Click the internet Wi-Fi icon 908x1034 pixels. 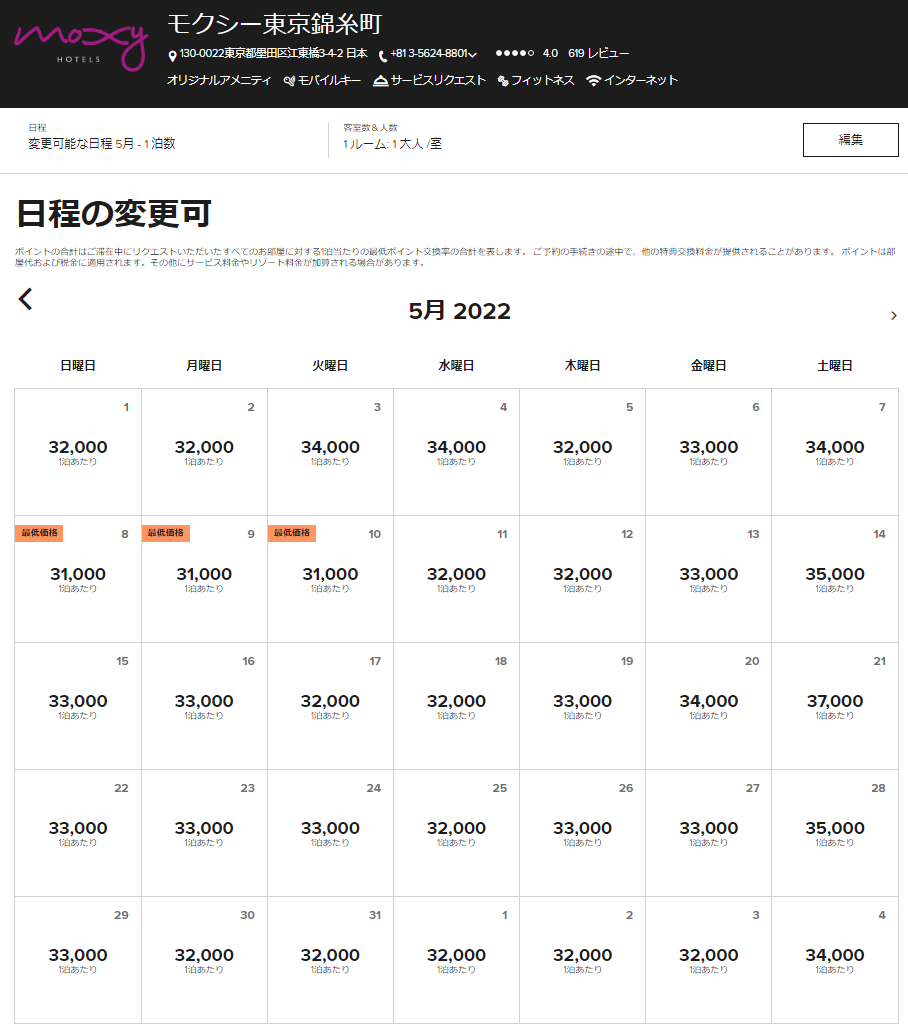tap(594, 81)
